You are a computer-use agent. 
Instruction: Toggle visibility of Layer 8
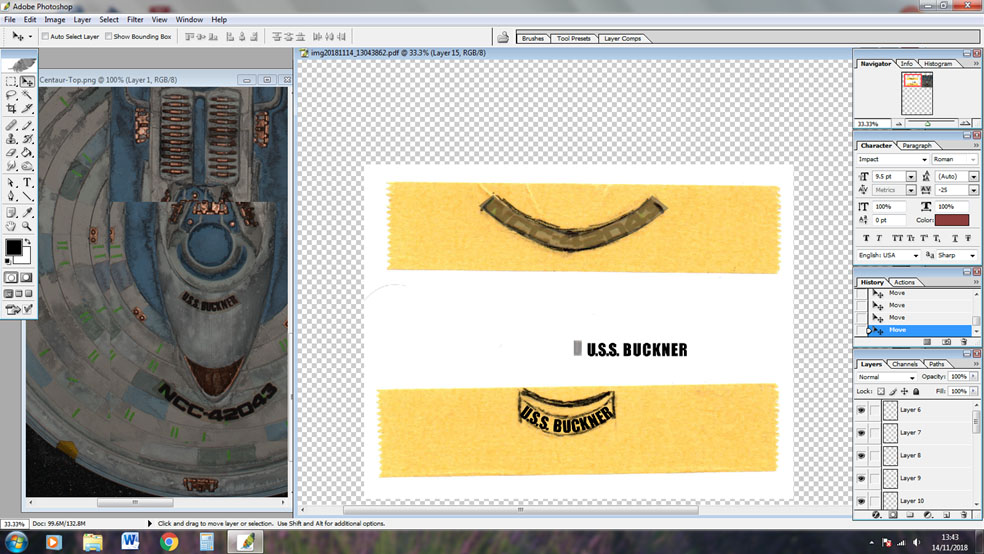click(861, 455)
